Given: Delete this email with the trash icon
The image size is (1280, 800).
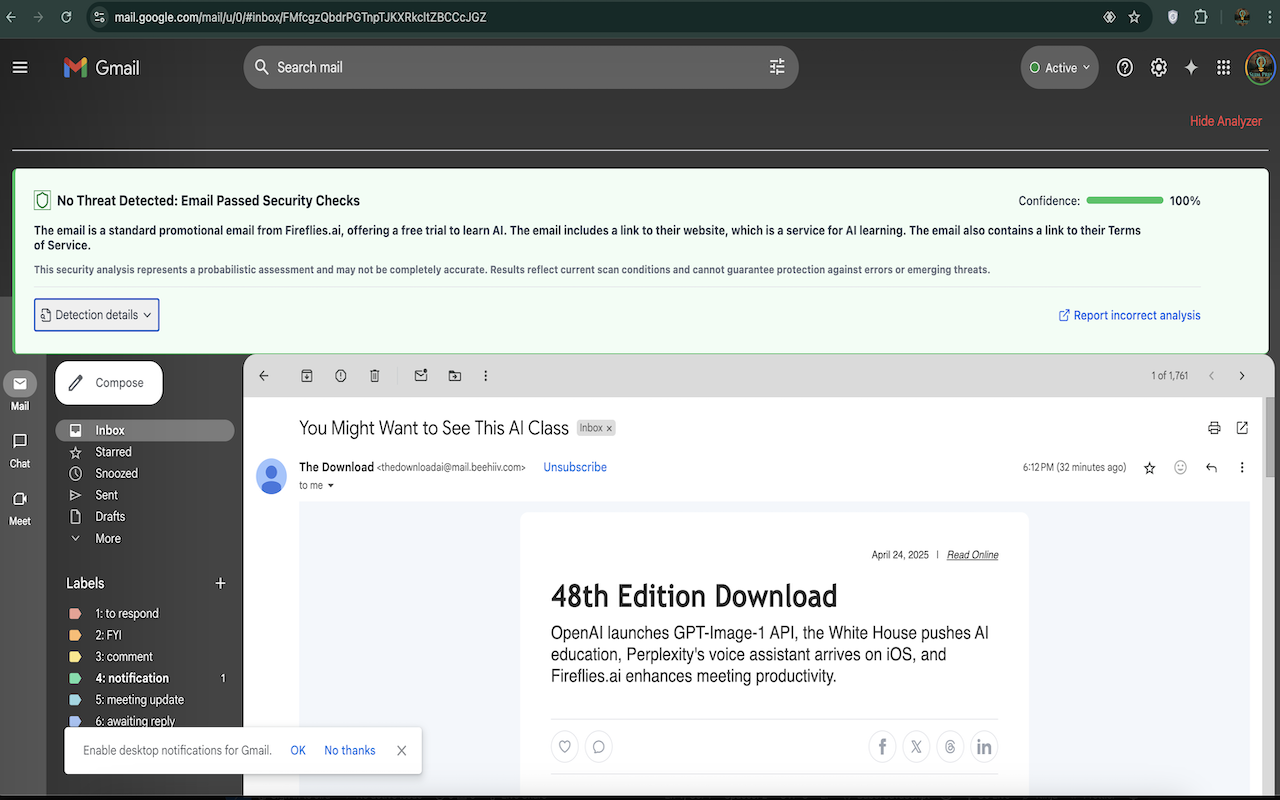Looking at the screenshot, I should (x=375, y=376).
